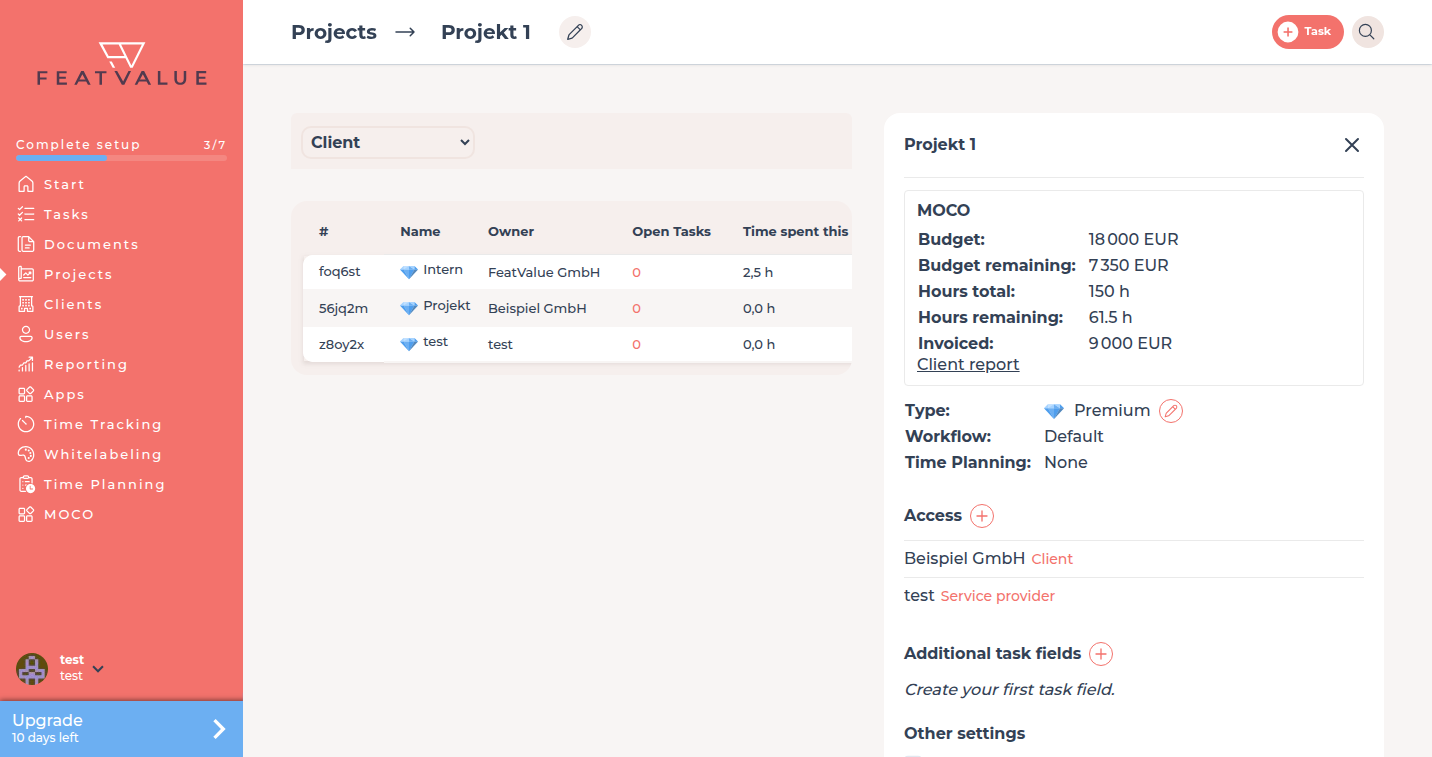Screen dimensions: 1432x757
Task: Click the Complete setup progress bar
Action: click(x=121, y=158)
